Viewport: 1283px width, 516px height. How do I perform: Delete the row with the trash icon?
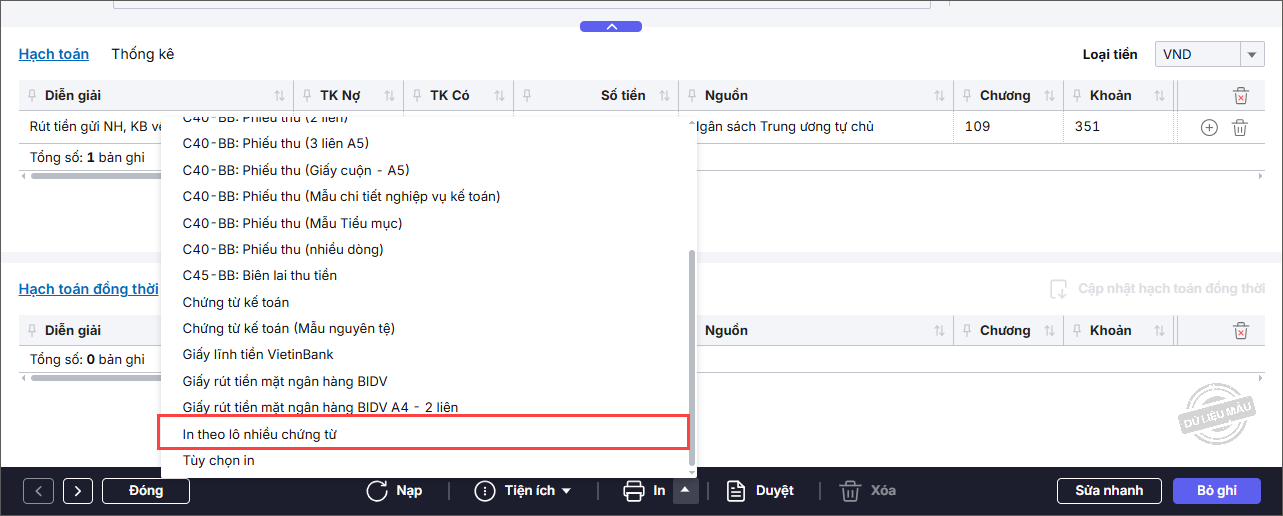coord(1239,127)
